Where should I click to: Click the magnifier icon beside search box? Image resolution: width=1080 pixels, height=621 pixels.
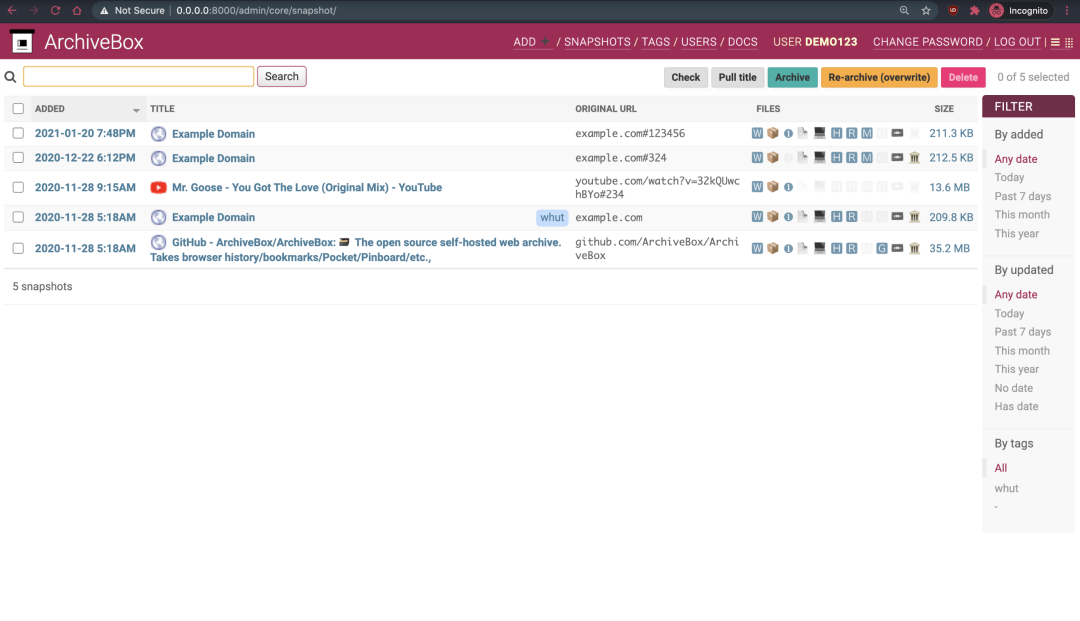[10, 77]
